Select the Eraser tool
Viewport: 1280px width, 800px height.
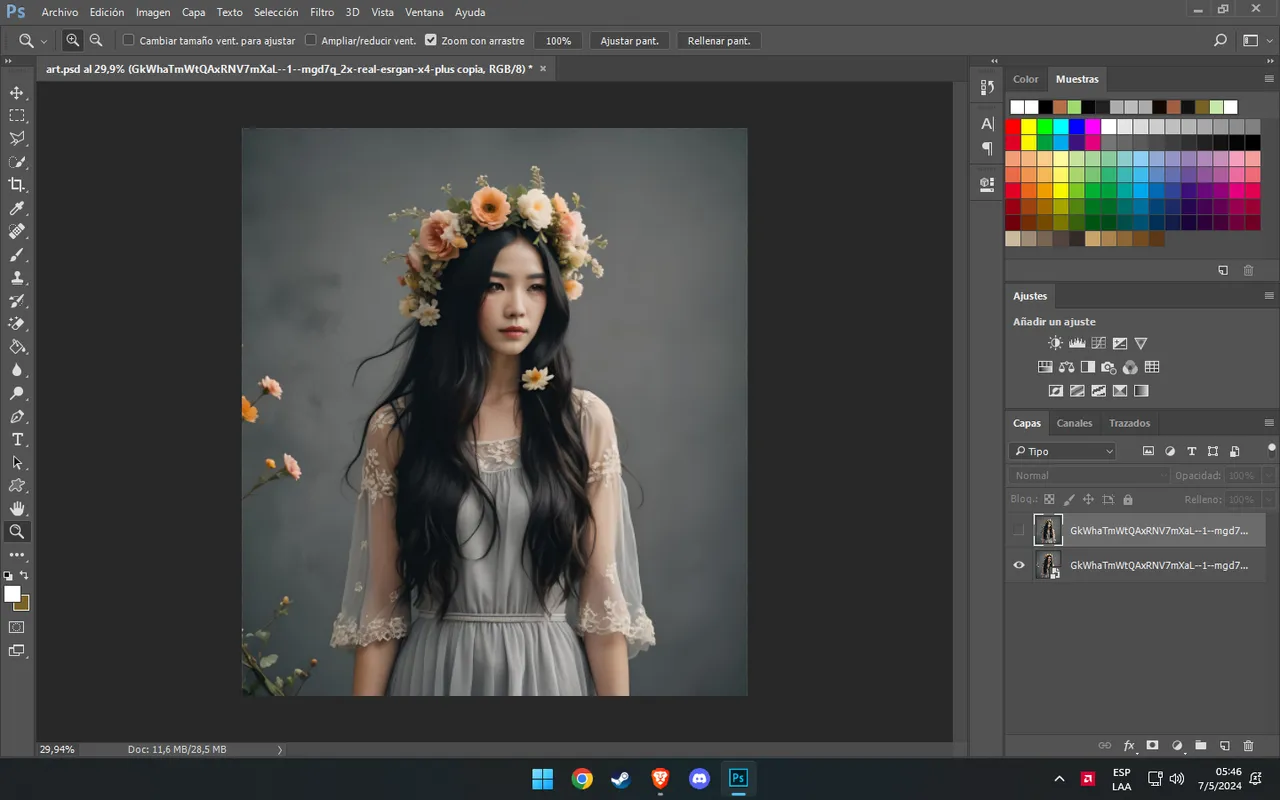click(17, 324)
